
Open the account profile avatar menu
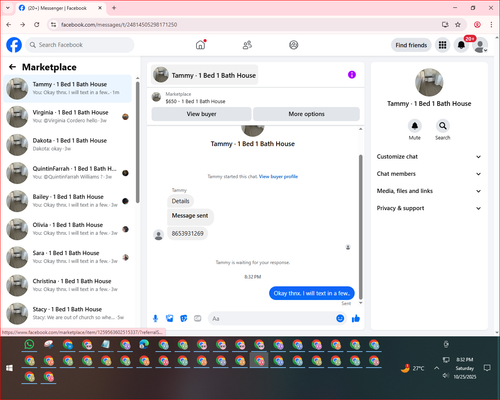480,45
